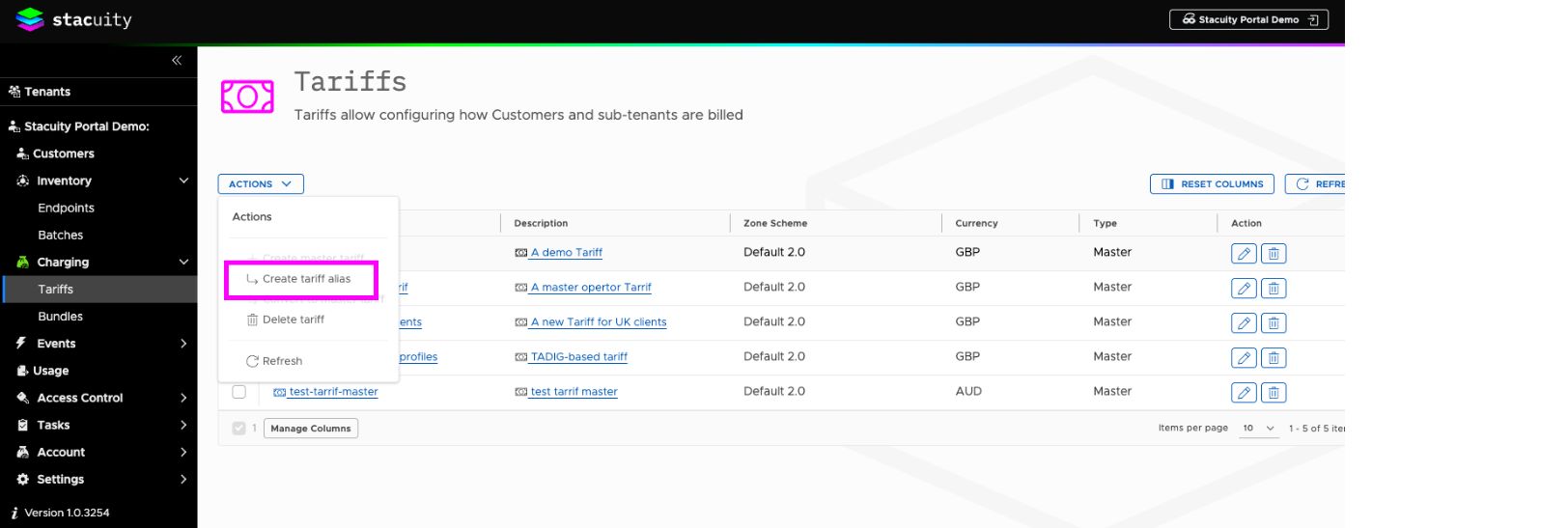
Task: Click the Inventory icon in sidebar
Action: (x=22, y=181)
